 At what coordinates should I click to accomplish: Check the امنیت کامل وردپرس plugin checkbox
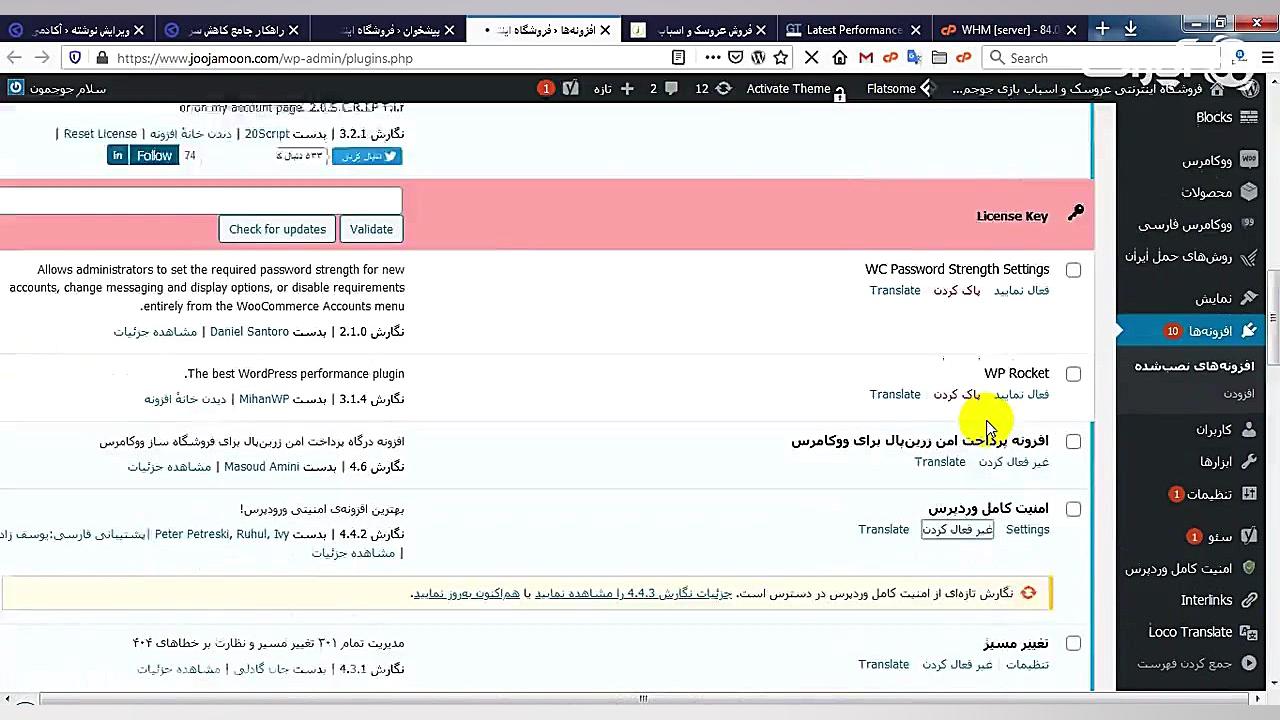[1073, 509]
